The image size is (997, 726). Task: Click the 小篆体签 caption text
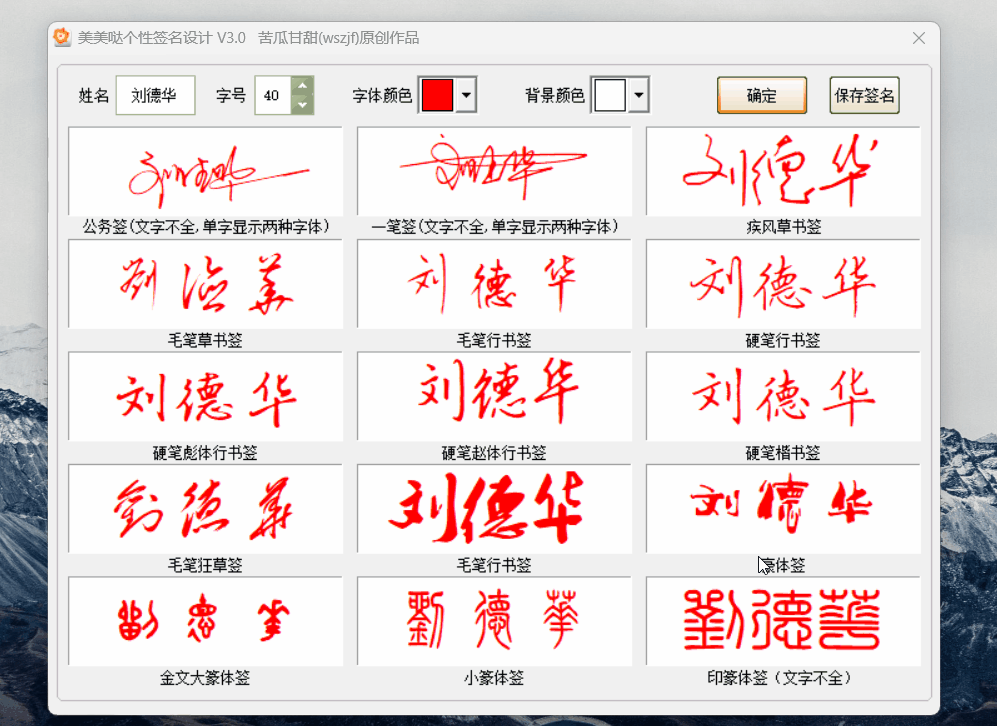click(494, 678)
